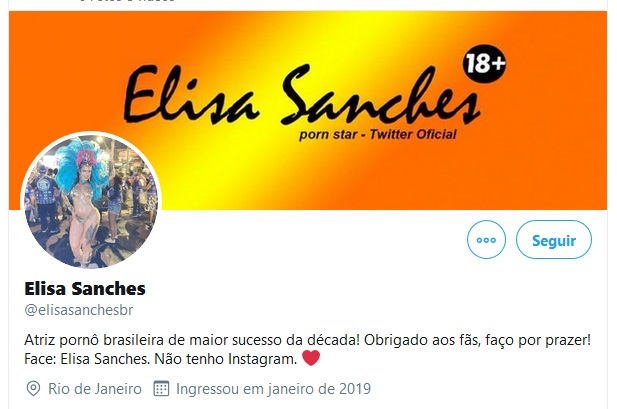Screen dimensions: 617x409
Task: Open the circular profile avatar photo
Action: [x=91, y=201]
